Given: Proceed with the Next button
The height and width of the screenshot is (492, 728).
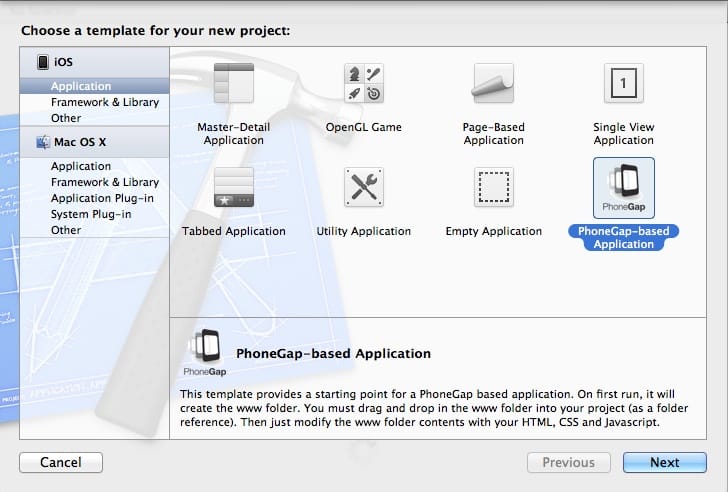Looking at the screenshot, I should [664, 462].
